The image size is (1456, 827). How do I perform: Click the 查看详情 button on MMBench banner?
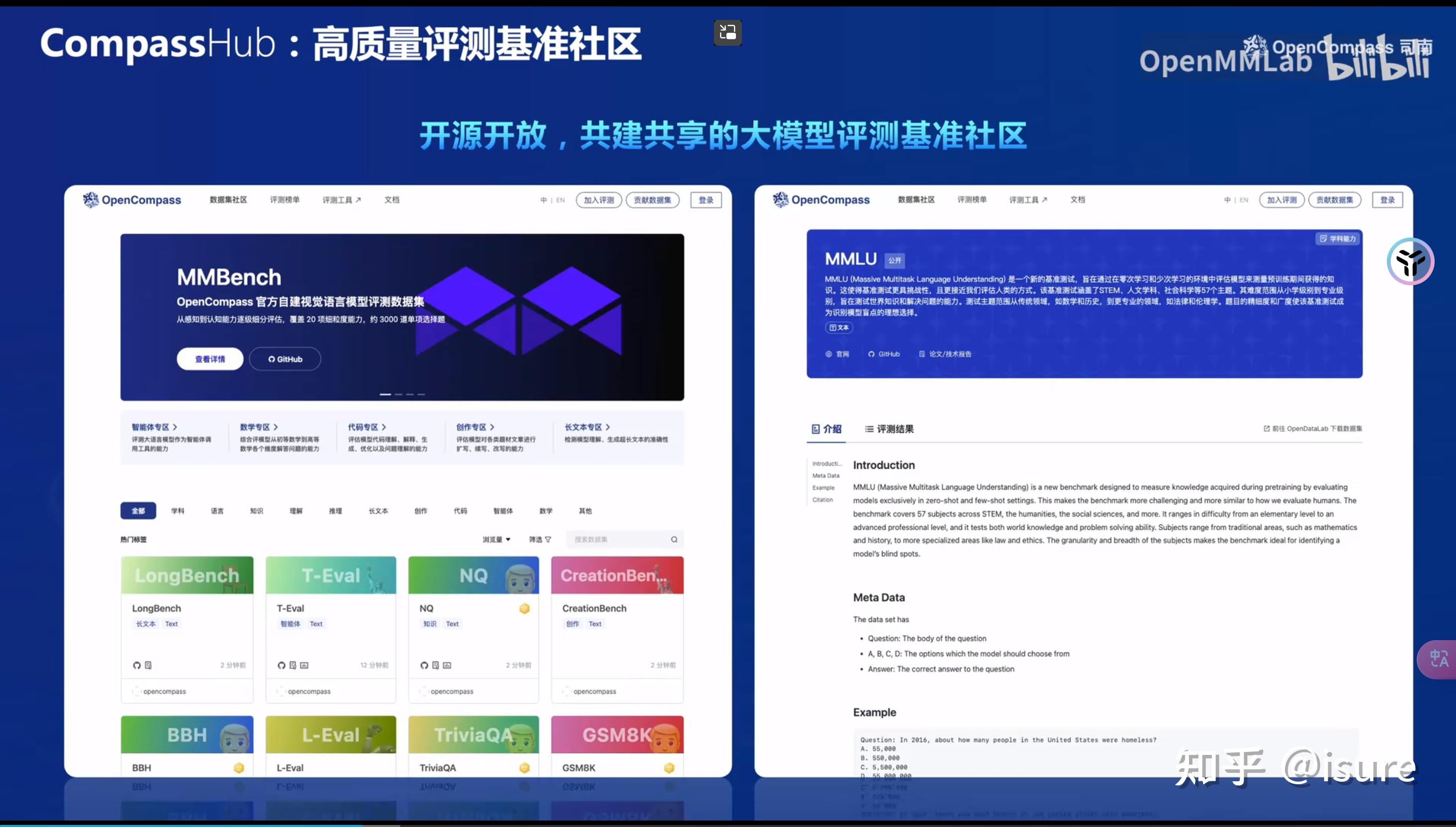[x=210, y=358]
